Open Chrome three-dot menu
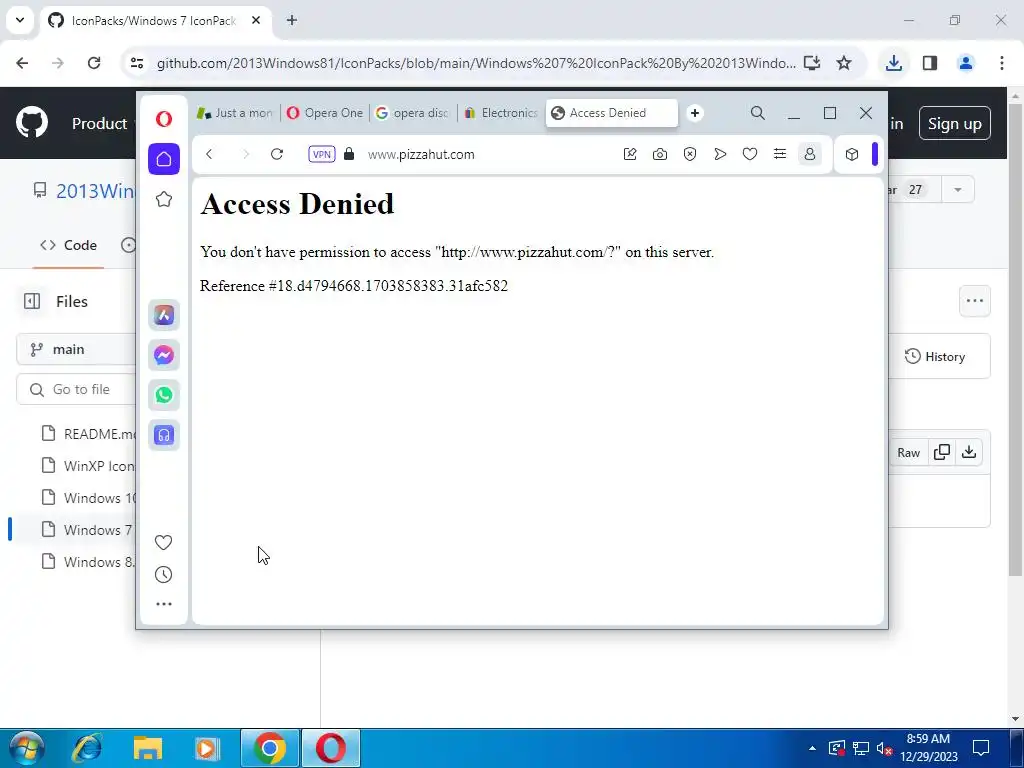Image resolution: width=1024 pixels, height=768 pixels. coord(1002,63)
